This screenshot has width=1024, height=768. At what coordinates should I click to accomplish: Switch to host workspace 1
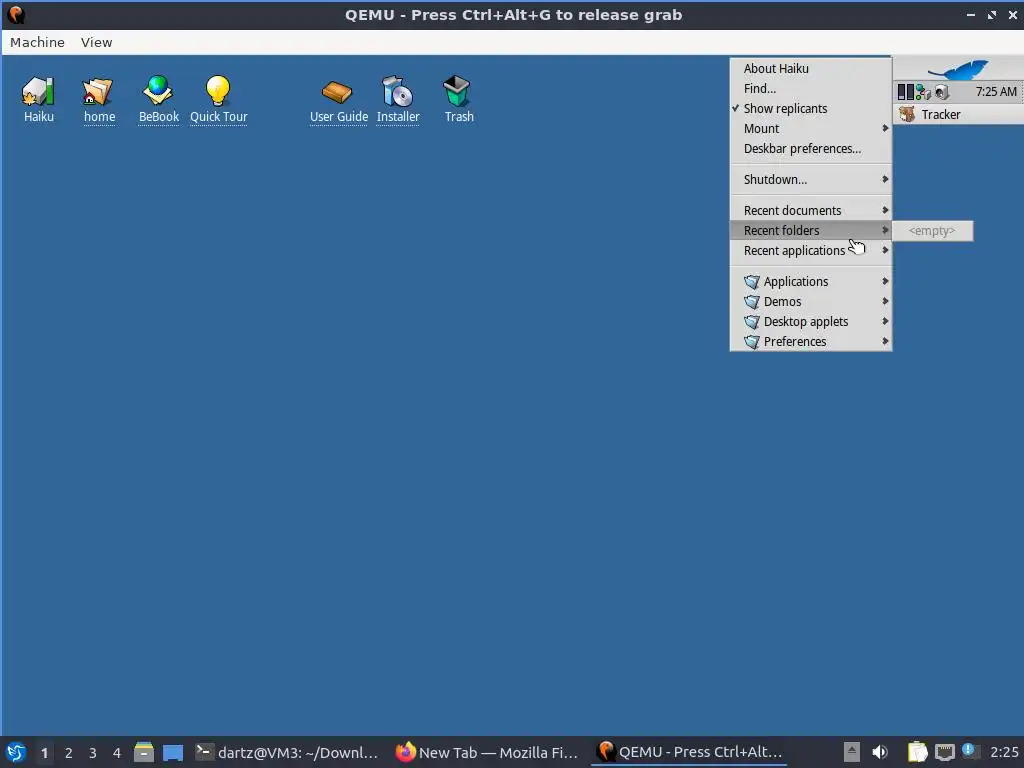click(x=44, y=753)
